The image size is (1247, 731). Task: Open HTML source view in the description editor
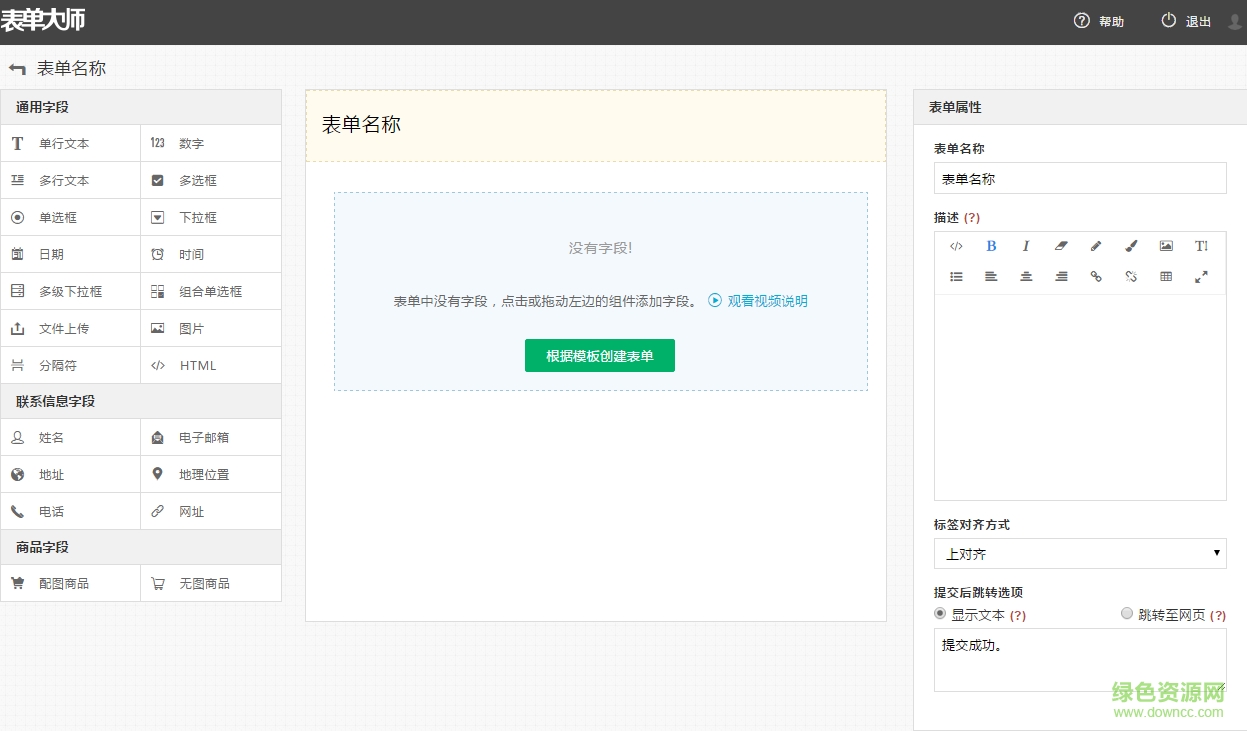tap(956, 246)
